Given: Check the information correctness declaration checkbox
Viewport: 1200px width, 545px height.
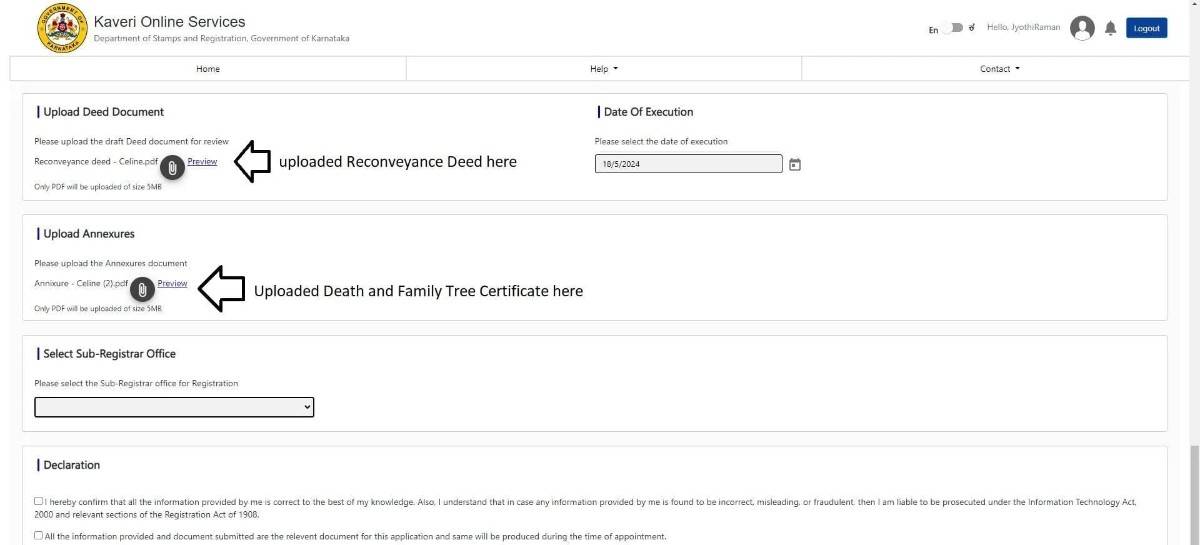Looking at the screenshot, I should coord(38,501).
